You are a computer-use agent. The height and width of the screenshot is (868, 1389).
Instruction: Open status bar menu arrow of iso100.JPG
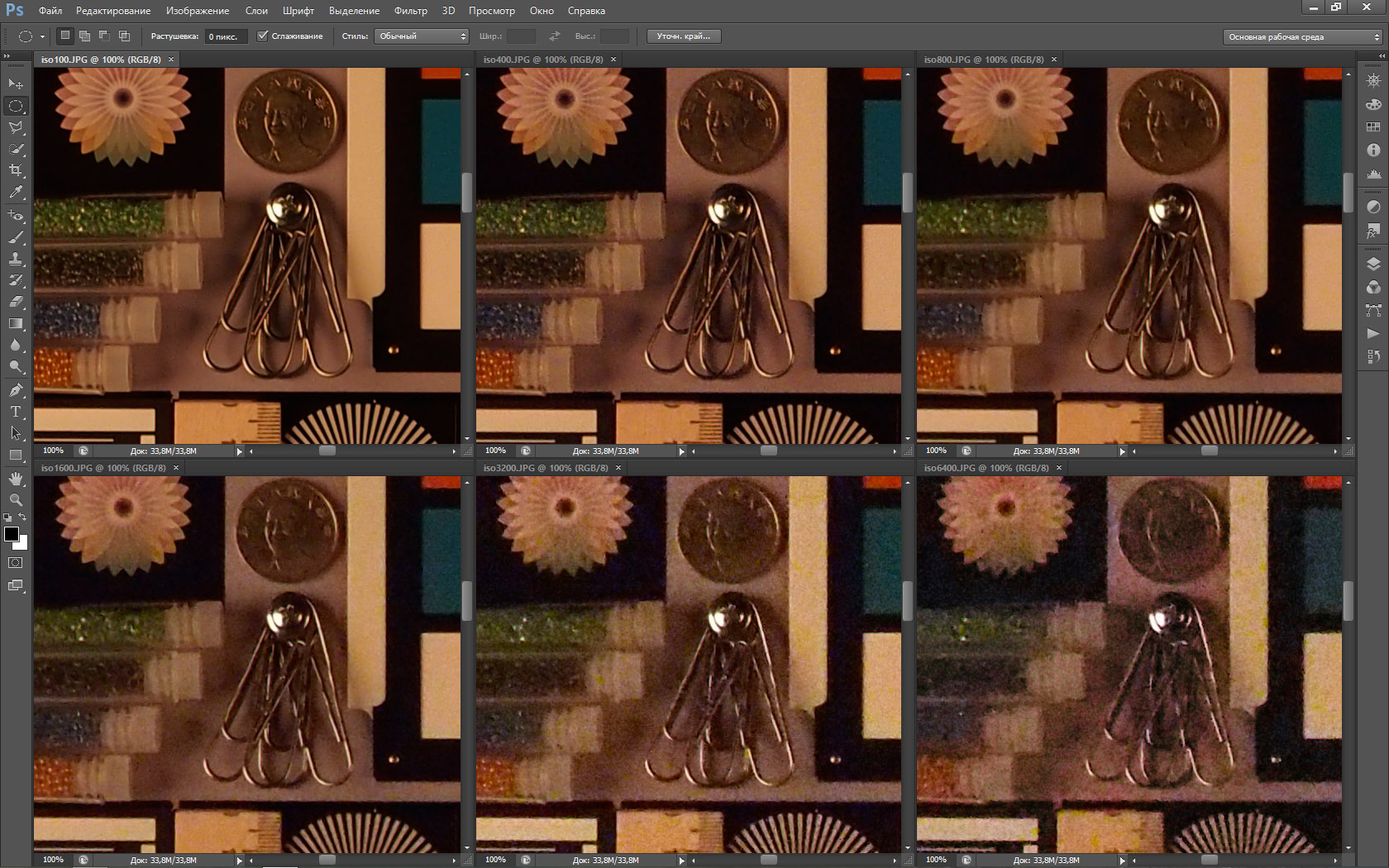pos(240,451)
